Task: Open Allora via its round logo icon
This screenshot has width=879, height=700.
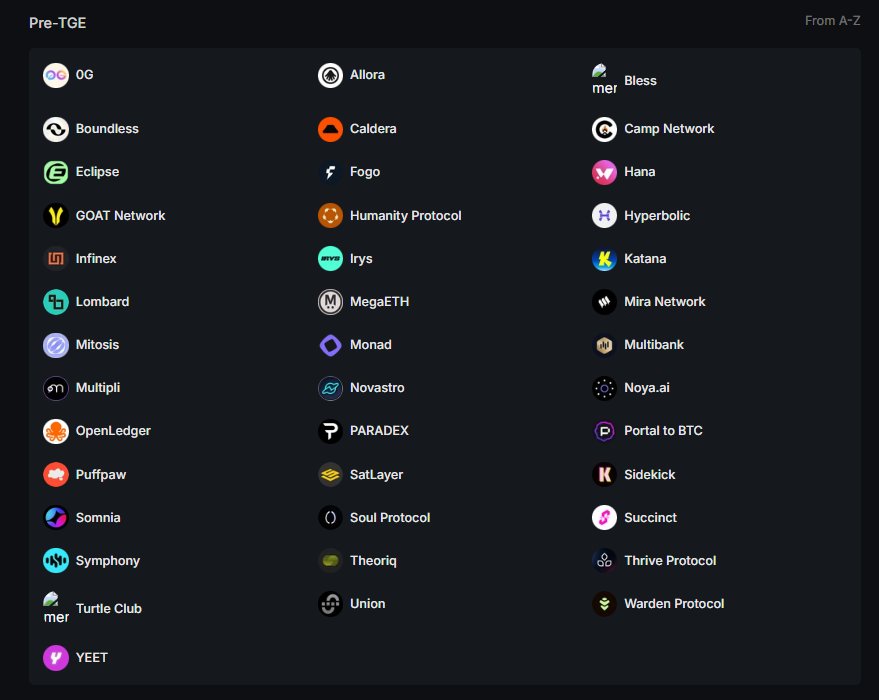Action: pos(330,75)
